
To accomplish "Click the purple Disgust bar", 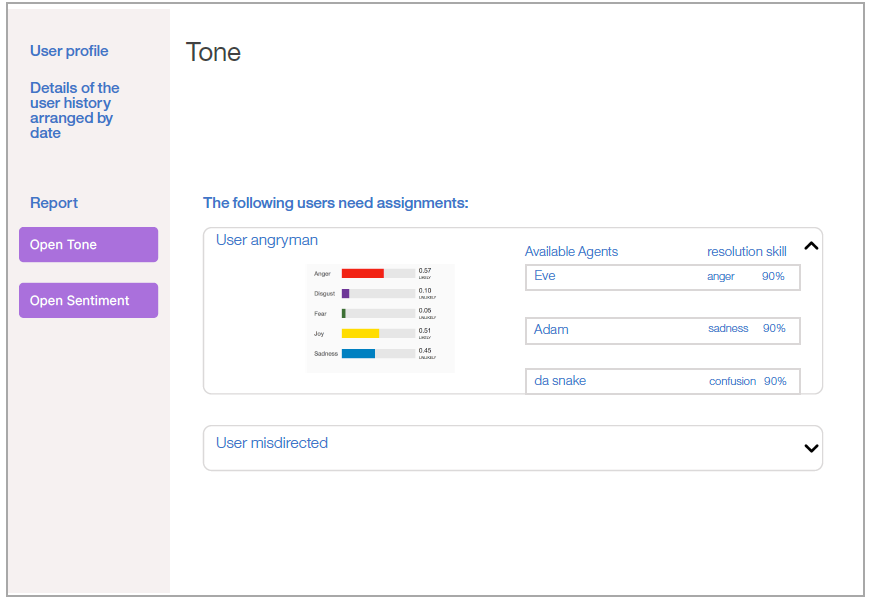I will 345,294.
